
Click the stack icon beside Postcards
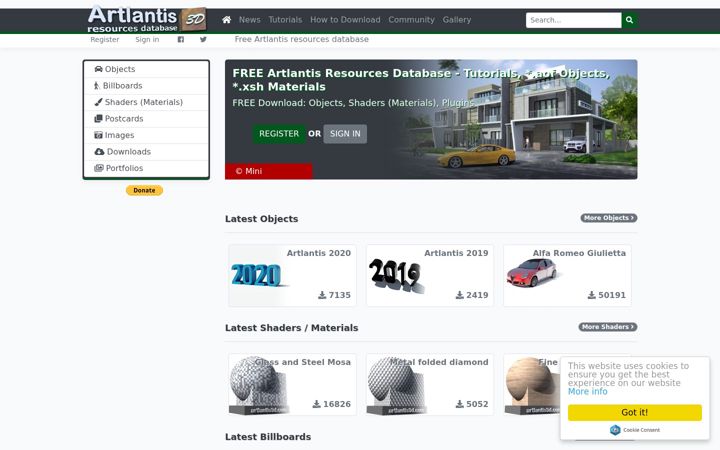(x=98, y=118)
